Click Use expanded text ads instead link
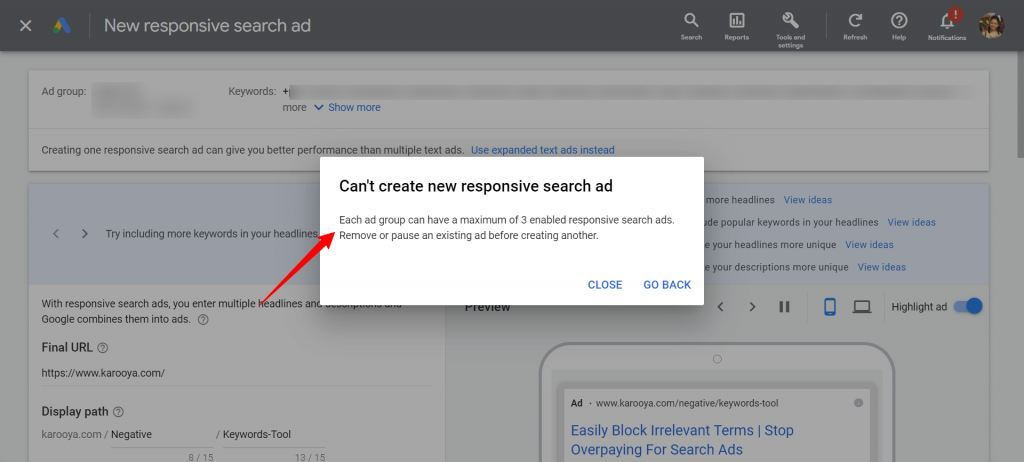 point(543,150)
